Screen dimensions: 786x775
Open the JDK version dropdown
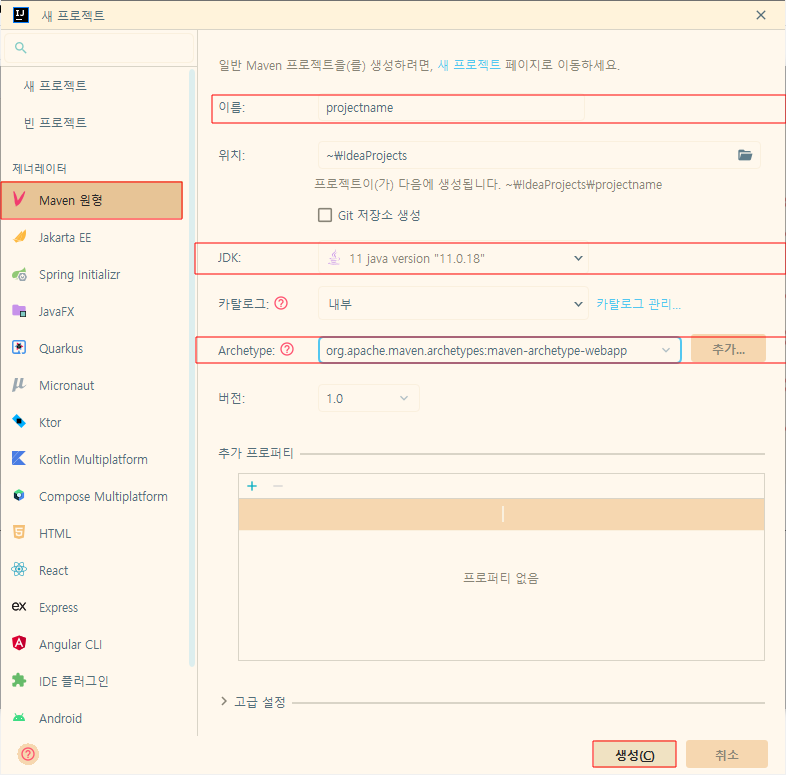point(453,258)
